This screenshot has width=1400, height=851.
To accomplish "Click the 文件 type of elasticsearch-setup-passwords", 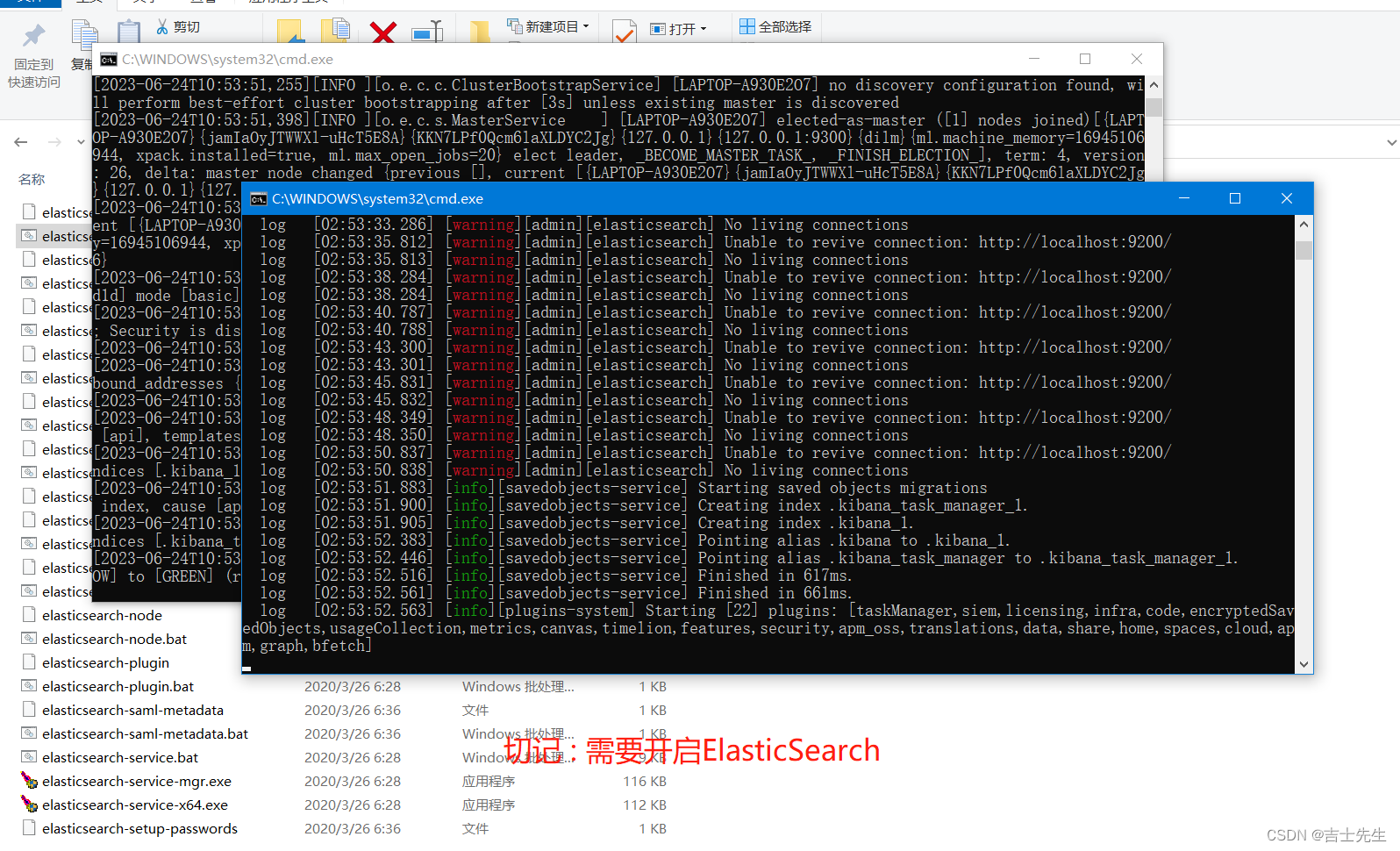I will [x=475, y=828].
